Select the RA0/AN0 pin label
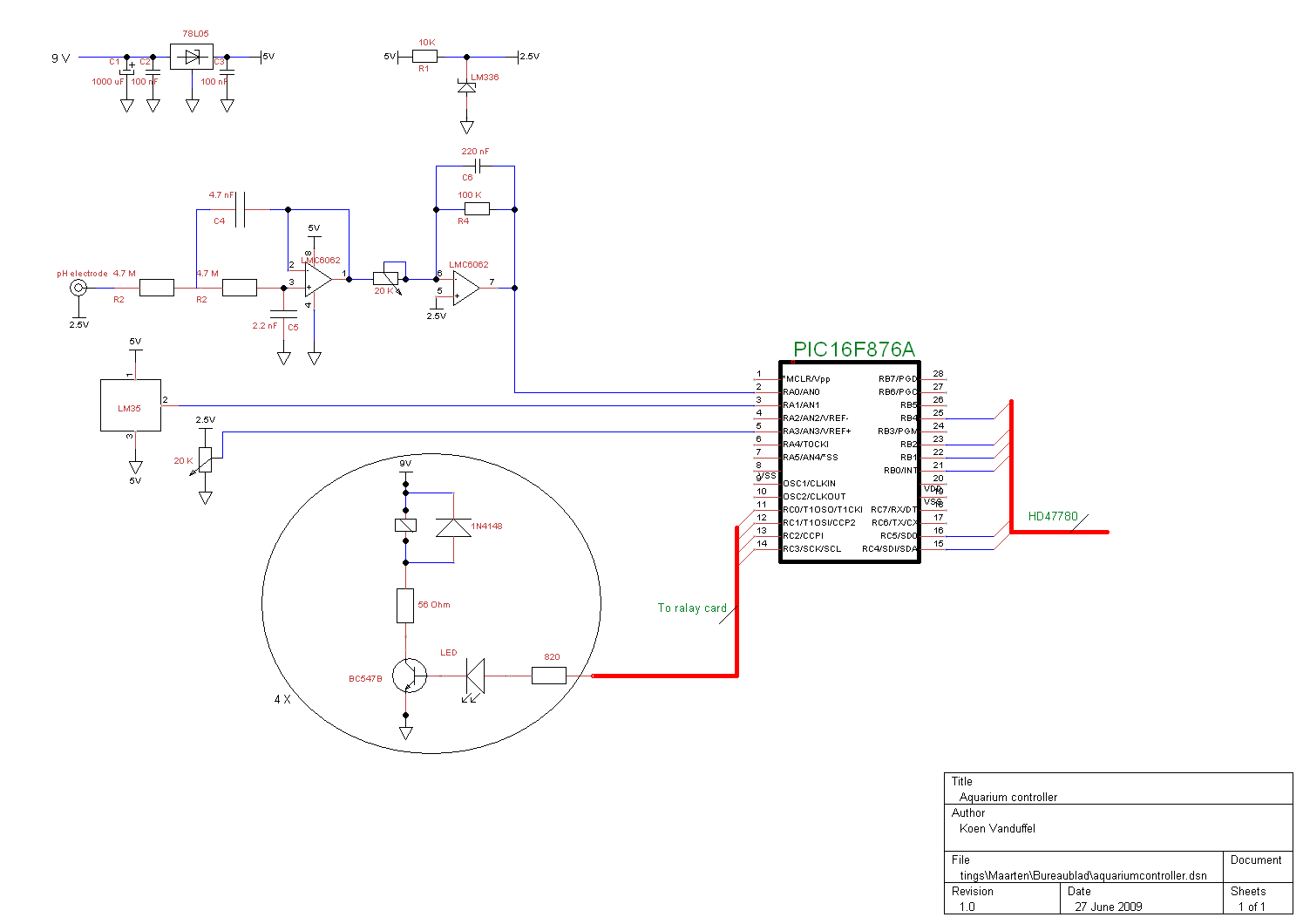The width and height of the screenshot is (1303, 924). tap(801, 392)
